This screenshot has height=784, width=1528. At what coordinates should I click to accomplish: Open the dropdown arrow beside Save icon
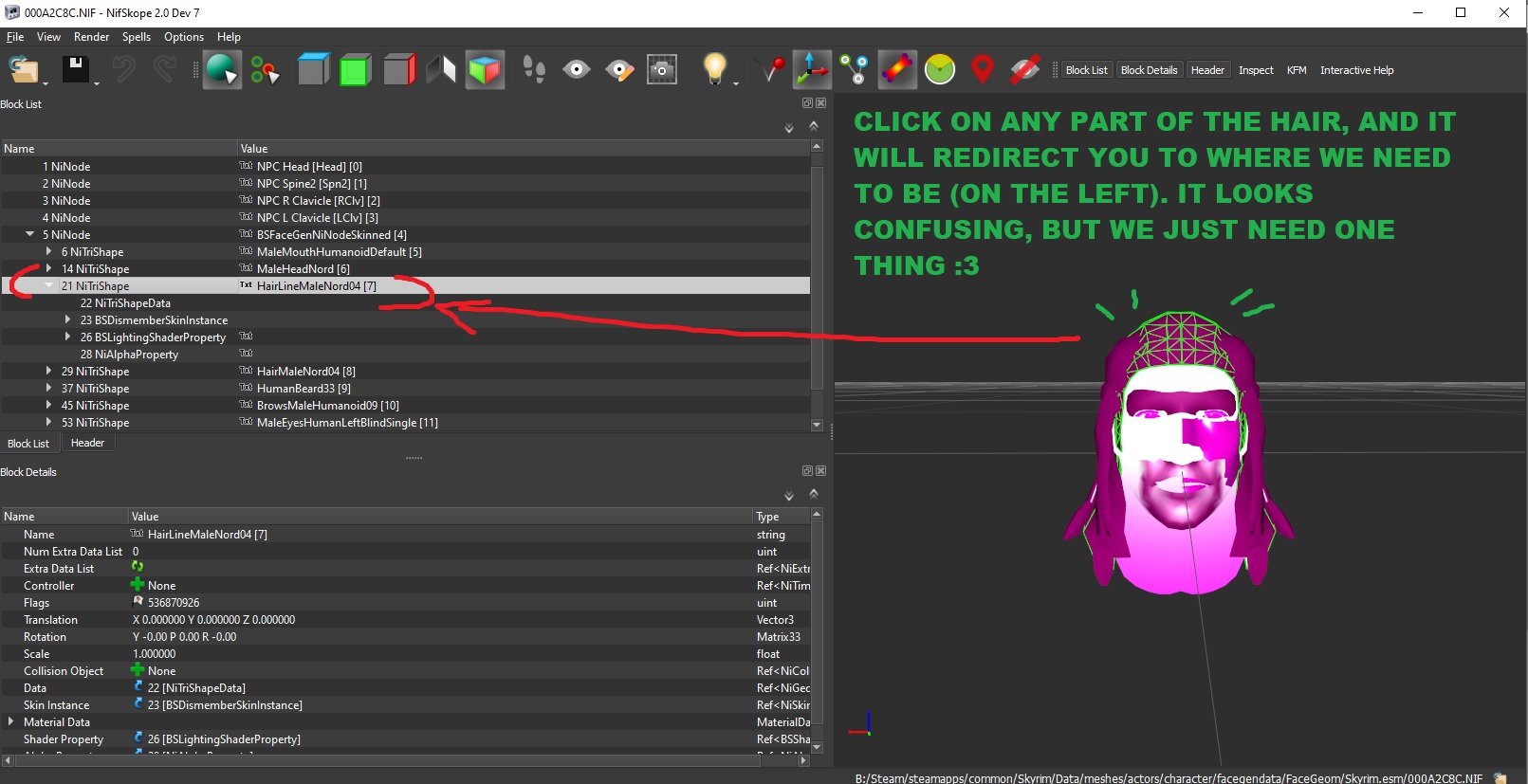coord(97,83)
